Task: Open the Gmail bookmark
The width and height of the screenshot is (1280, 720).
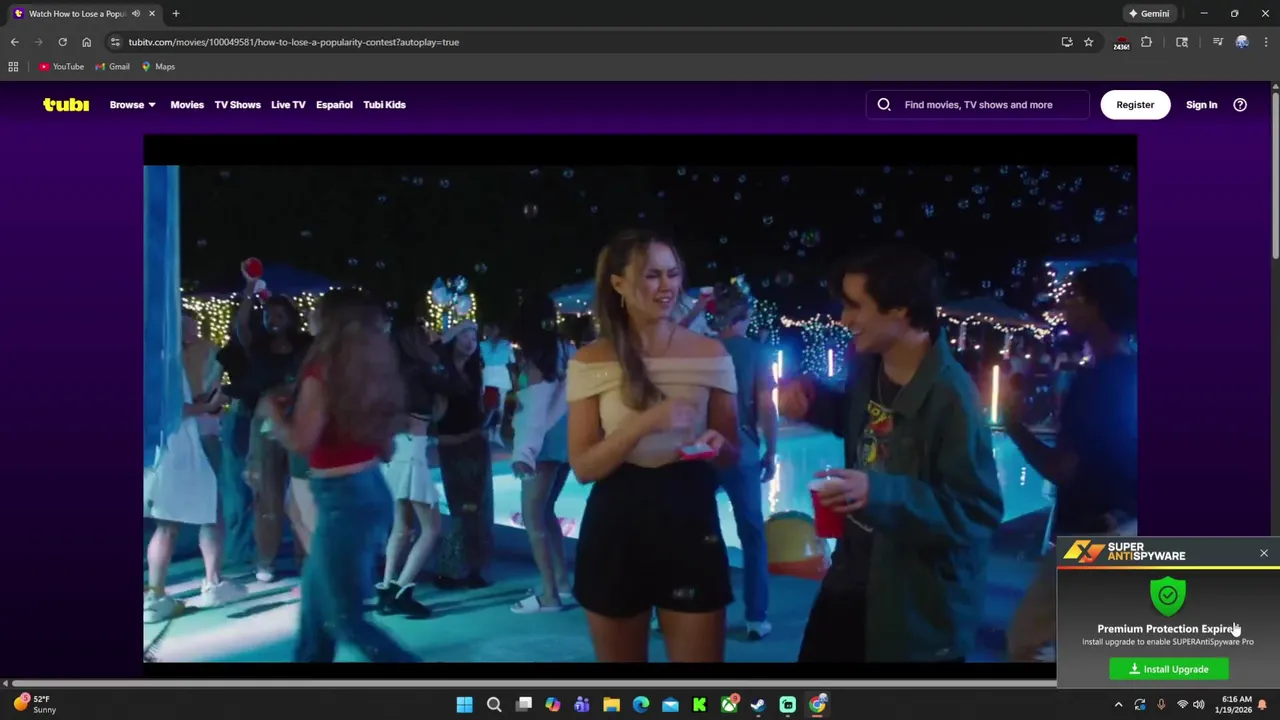Action: click(x=112, y=67)
